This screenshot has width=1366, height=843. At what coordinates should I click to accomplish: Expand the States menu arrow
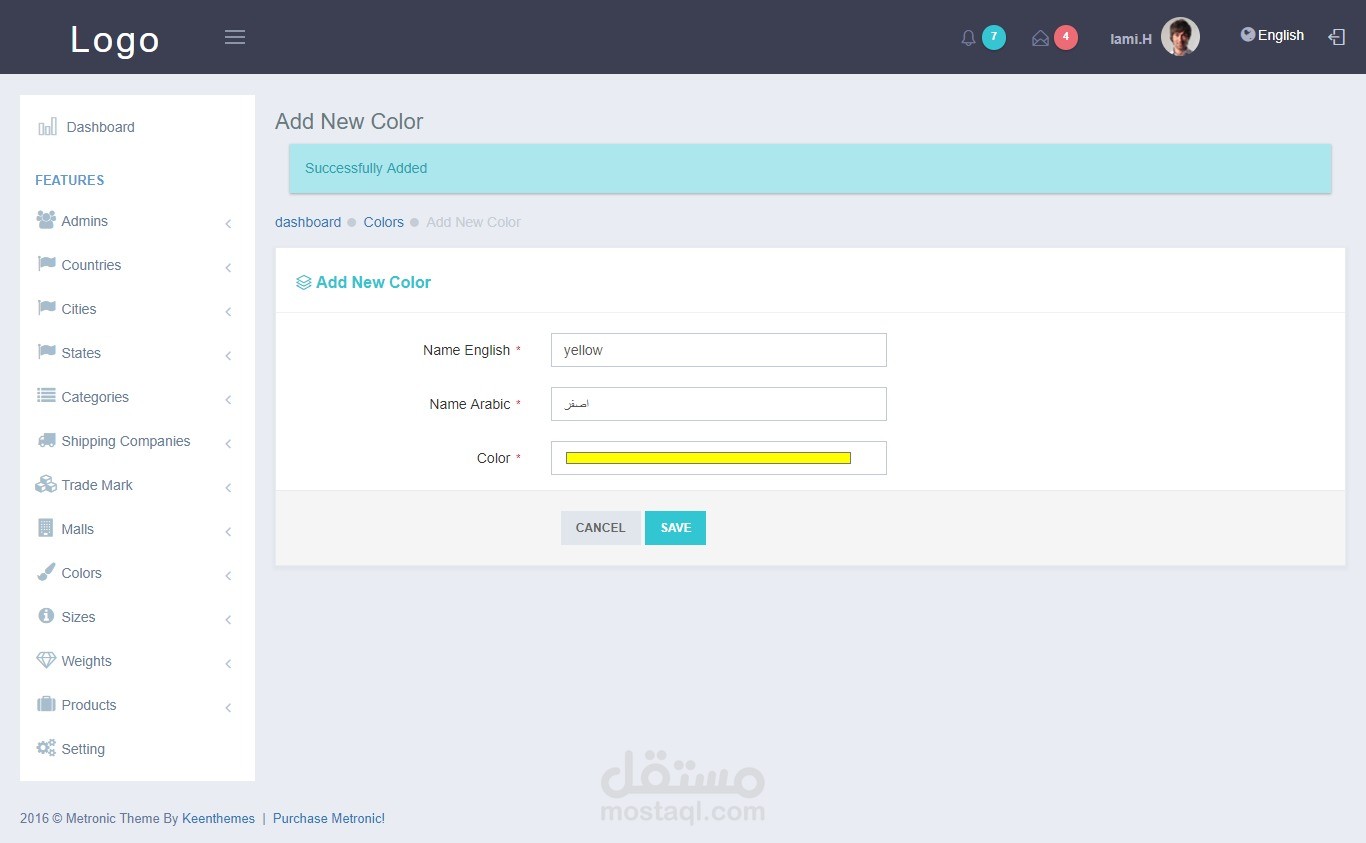(x=228, y=355)
